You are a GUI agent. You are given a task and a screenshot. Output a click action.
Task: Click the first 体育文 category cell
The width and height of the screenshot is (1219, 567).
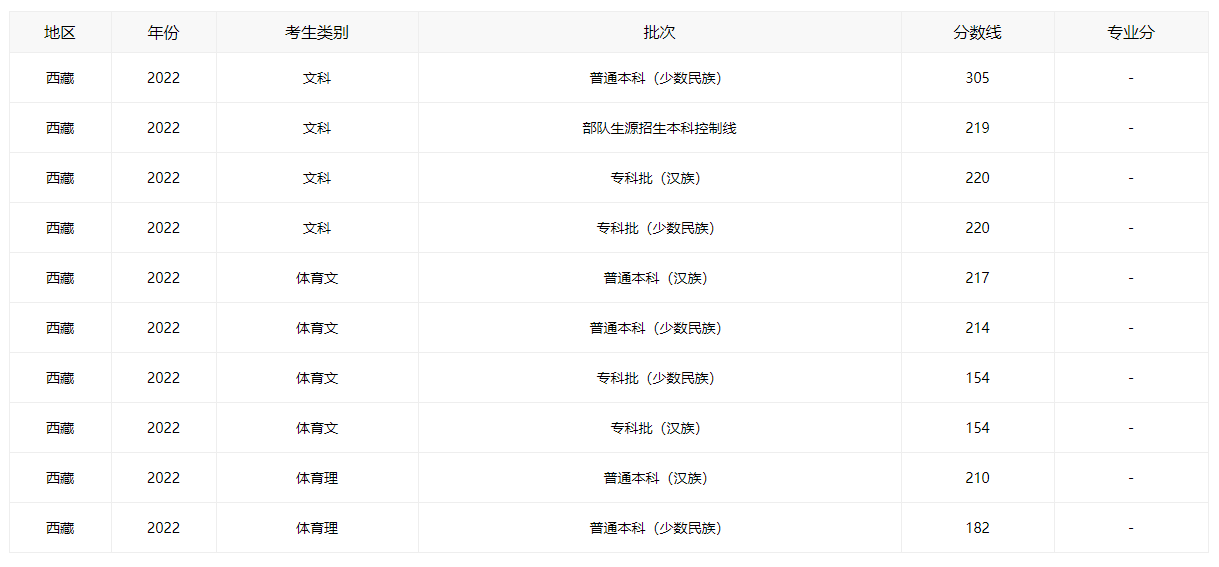[x=317, y=278]
